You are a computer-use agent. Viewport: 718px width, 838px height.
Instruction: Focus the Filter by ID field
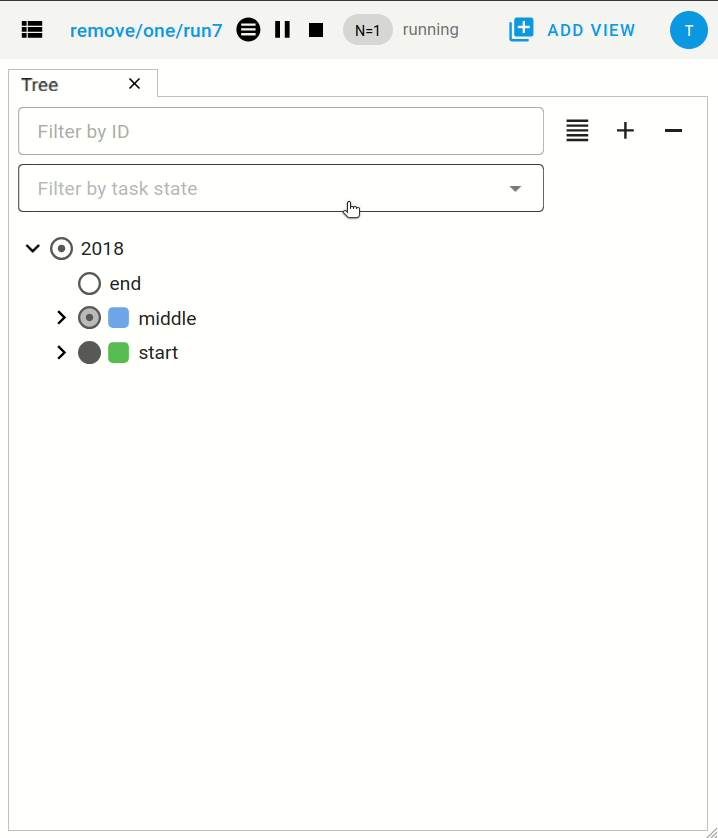(x=281, y=131)
